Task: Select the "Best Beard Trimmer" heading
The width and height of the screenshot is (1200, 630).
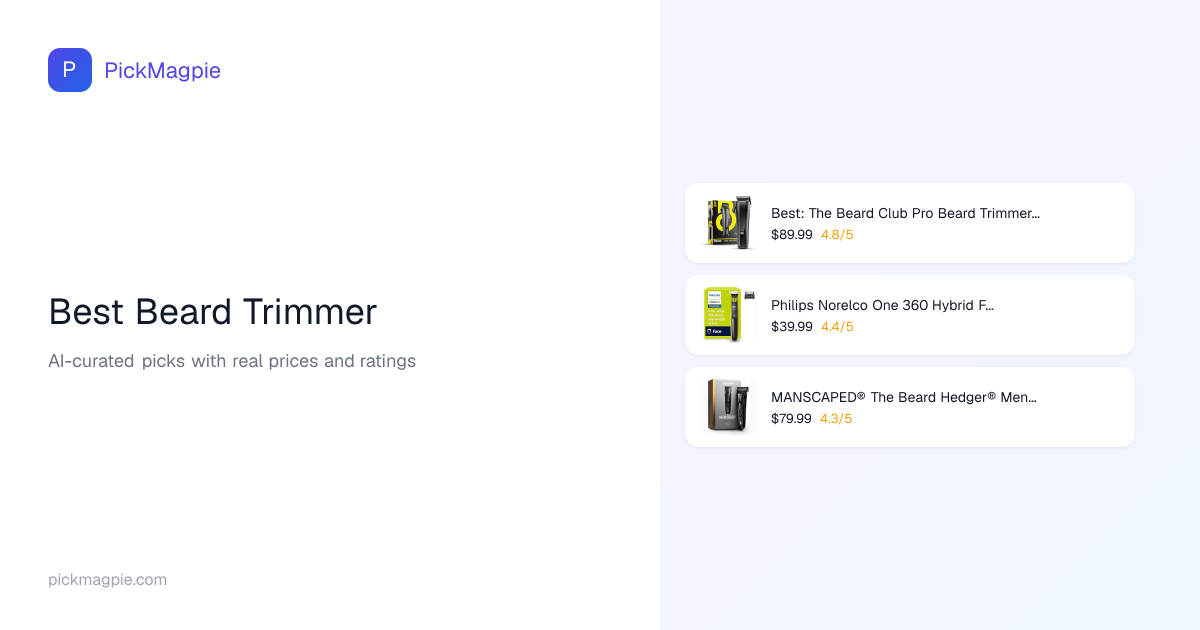Action: [x=212, y=312]
